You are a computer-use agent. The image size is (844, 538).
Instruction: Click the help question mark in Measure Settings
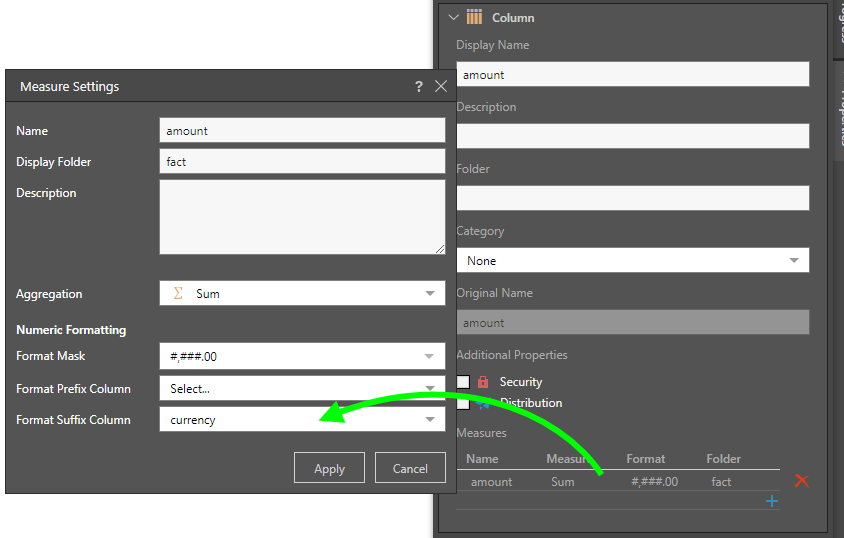click(x=419, y=87)
